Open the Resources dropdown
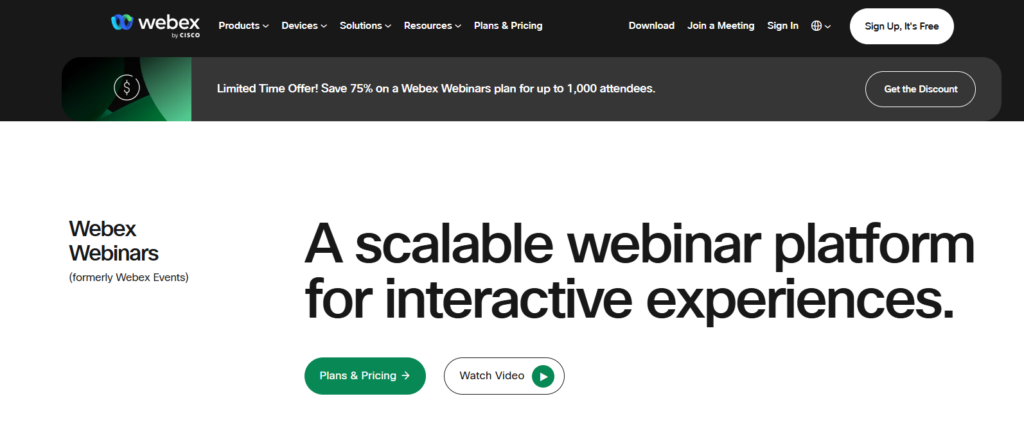The width and height of the screenshot is (1024, 437). tap(432, 26)
